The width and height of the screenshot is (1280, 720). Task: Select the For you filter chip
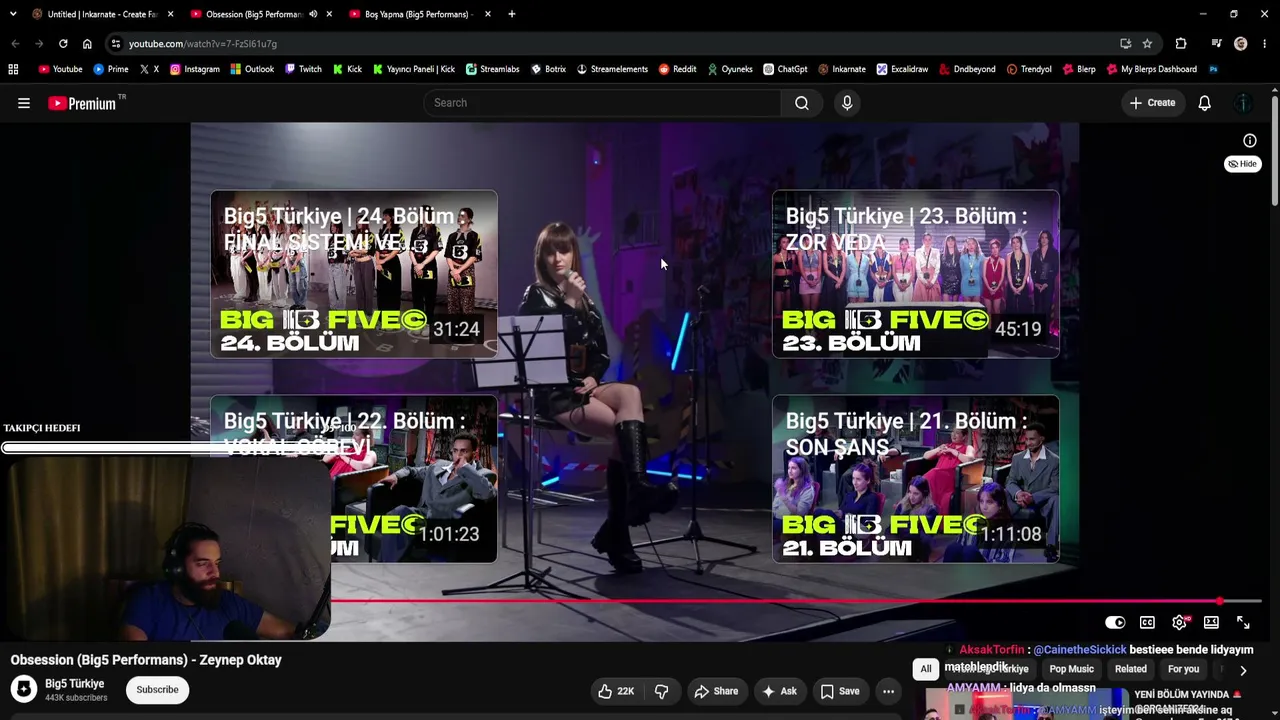click(1183, 669)
